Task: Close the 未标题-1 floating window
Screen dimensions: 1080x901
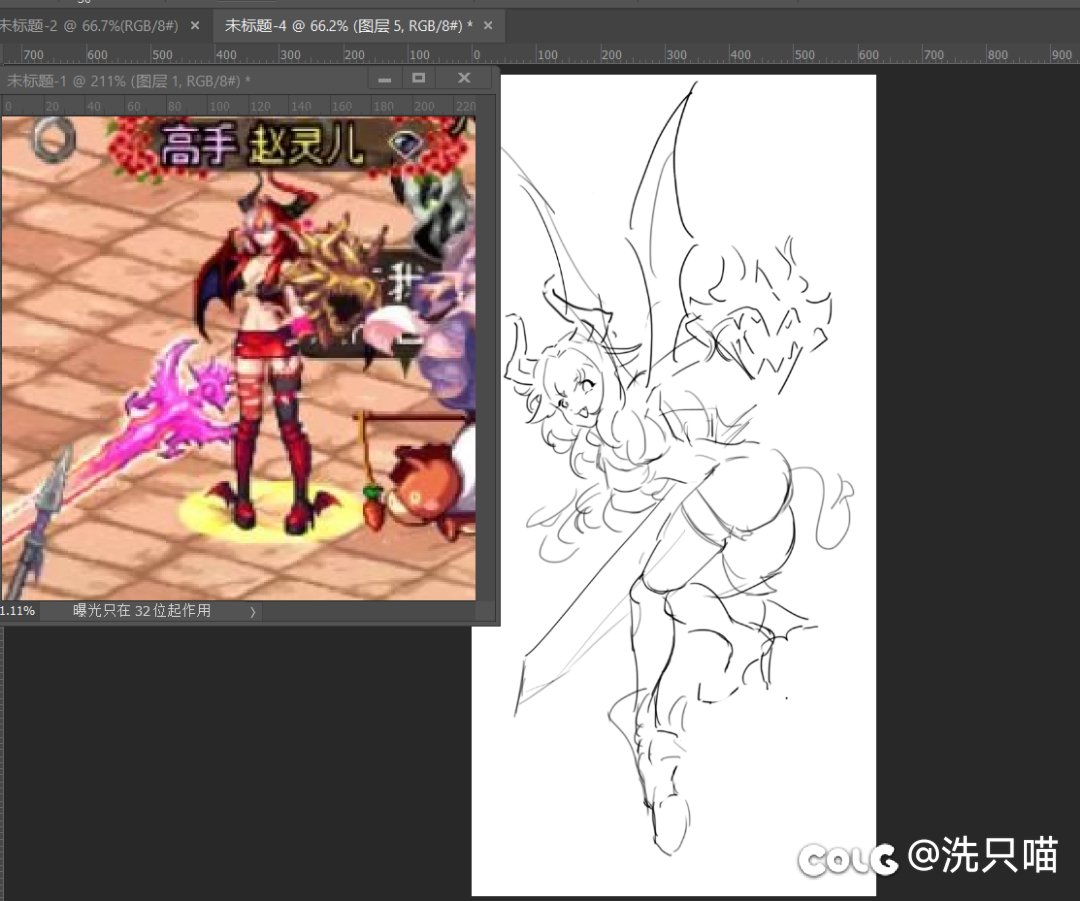Action: (464, 79)
